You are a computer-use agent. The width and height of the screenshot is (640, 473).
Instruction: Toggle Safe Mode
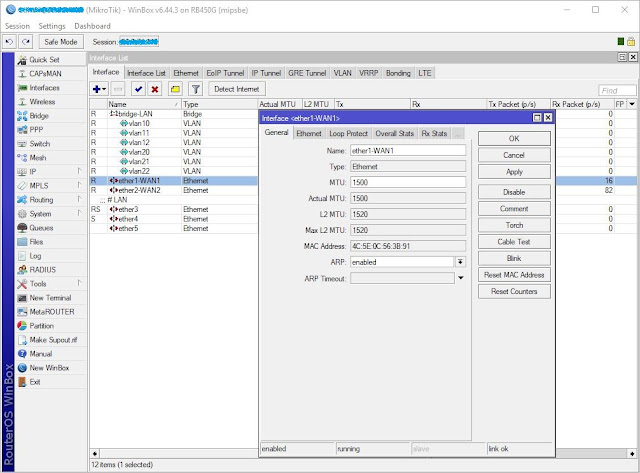(61, 42)
